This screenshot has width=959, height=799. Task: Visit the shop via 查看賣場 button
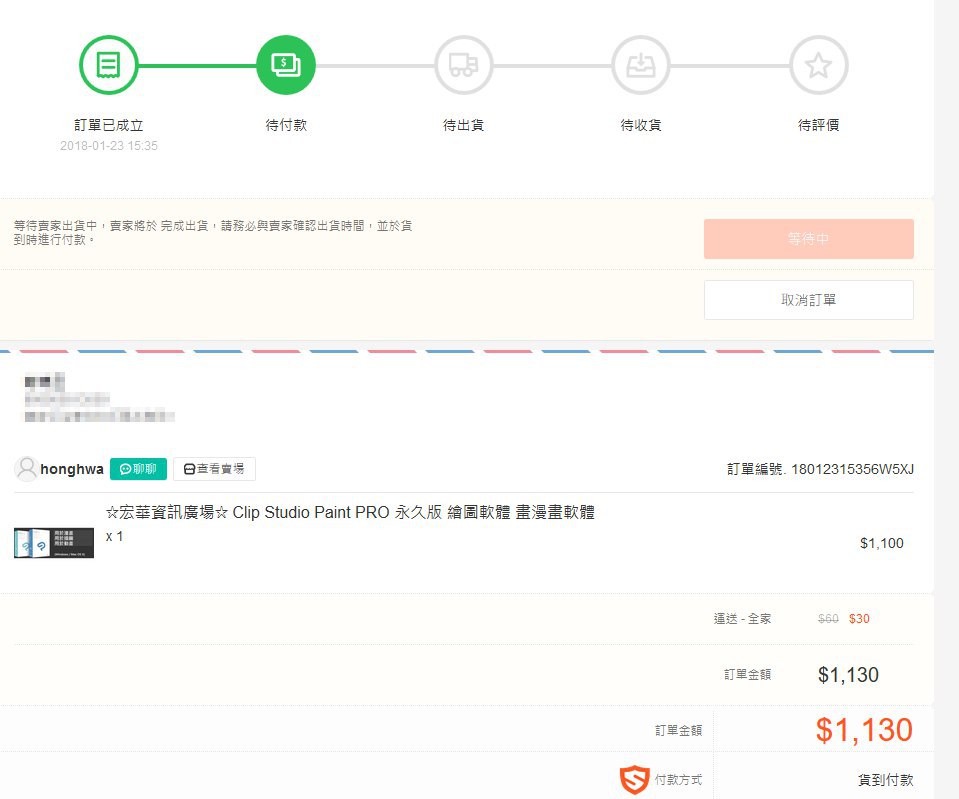tap(214, 469)
